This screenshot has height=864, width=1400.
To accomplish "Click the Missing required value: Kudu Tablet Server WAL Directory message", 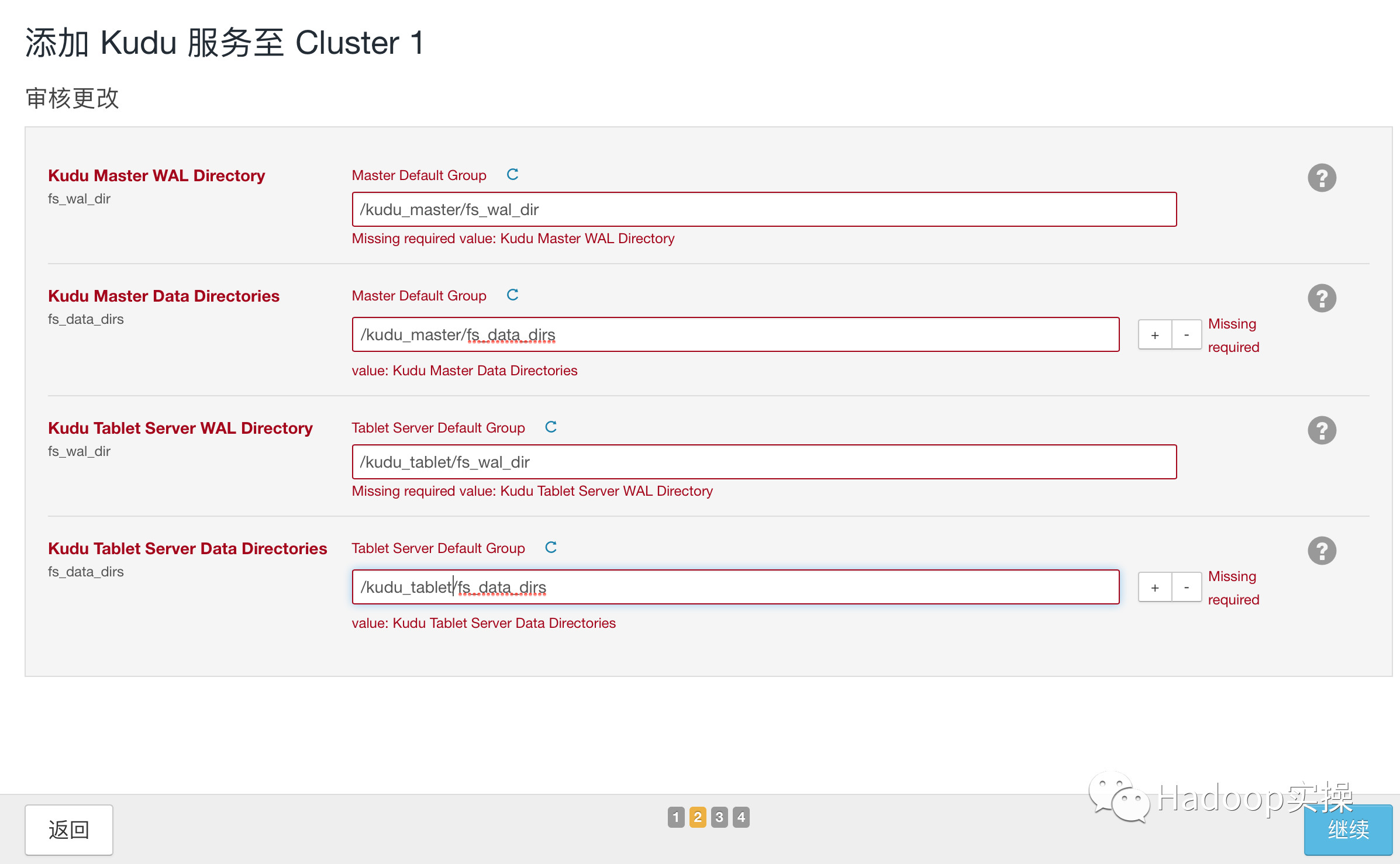I will point(532,491).
